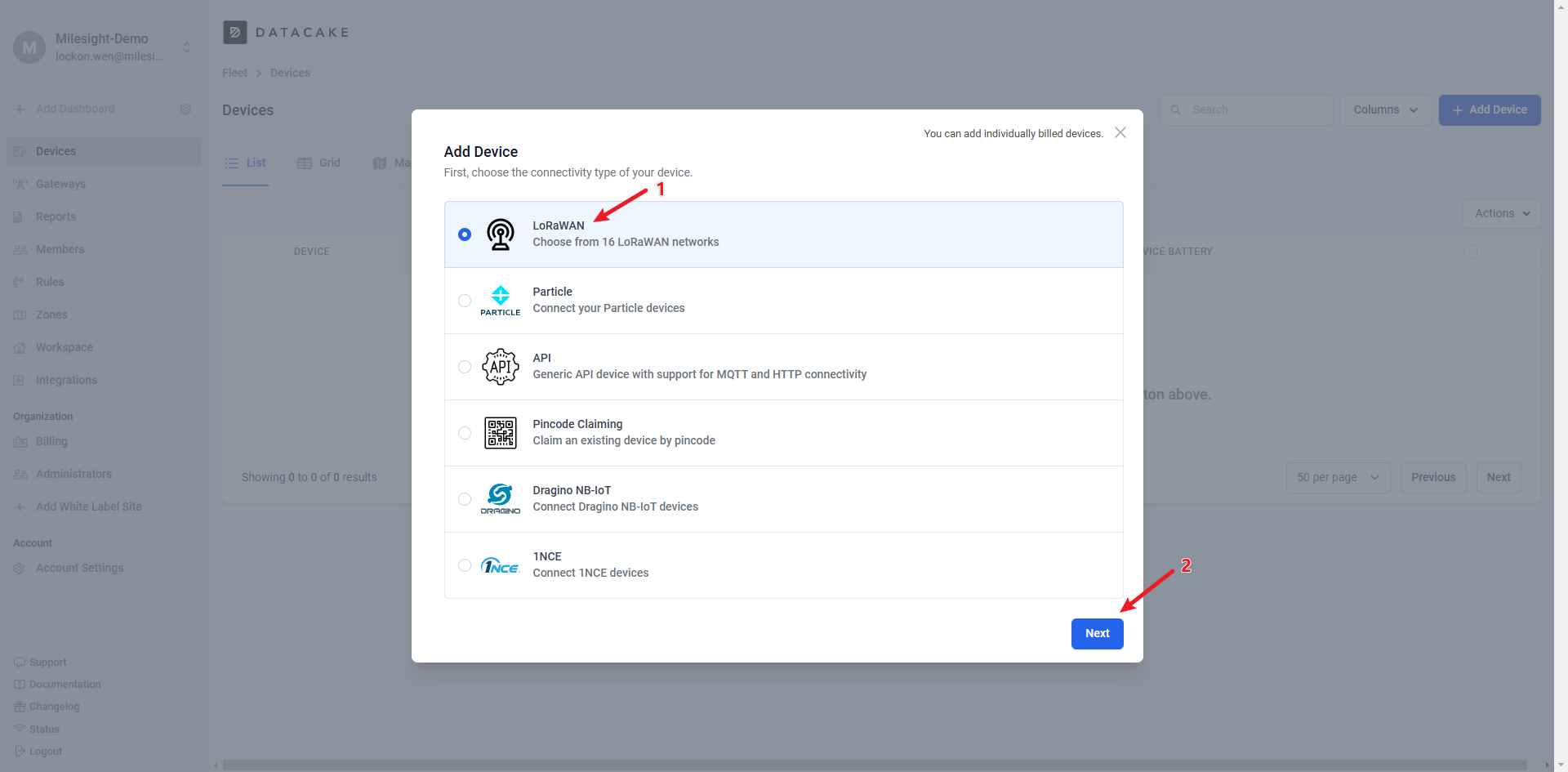The height and width of the screenshot is (772, 1568).
Task: Click the Workspace sidebar icon
Action: click(x=20, y=348)
